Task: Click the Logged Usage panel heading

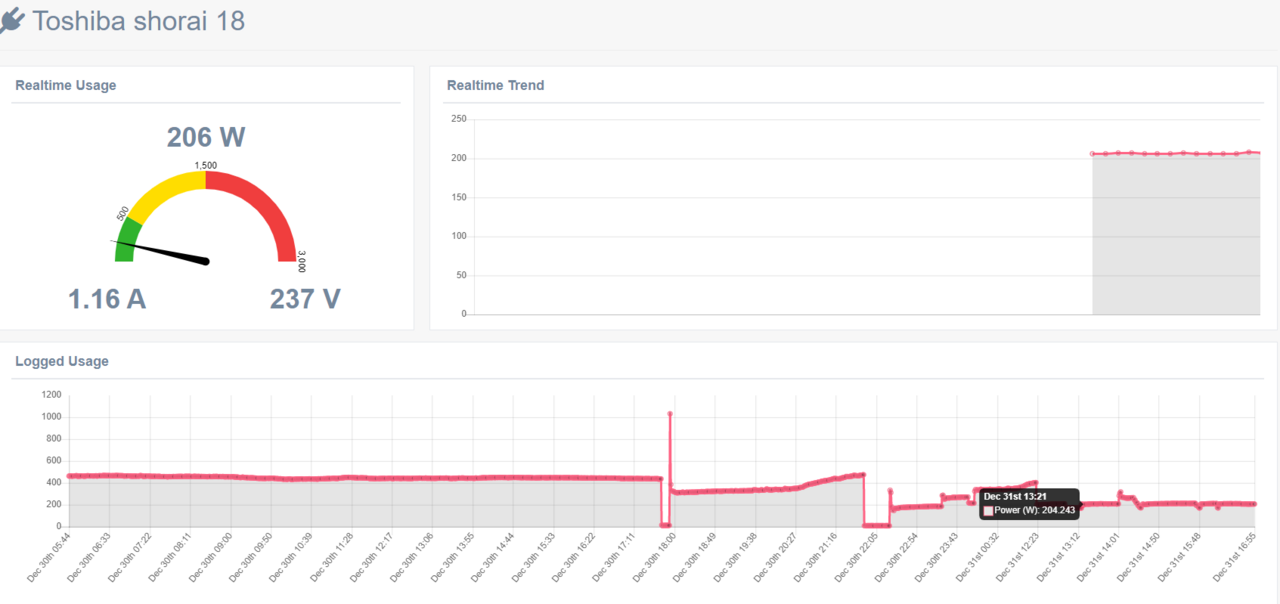Action: coord(62,361)
